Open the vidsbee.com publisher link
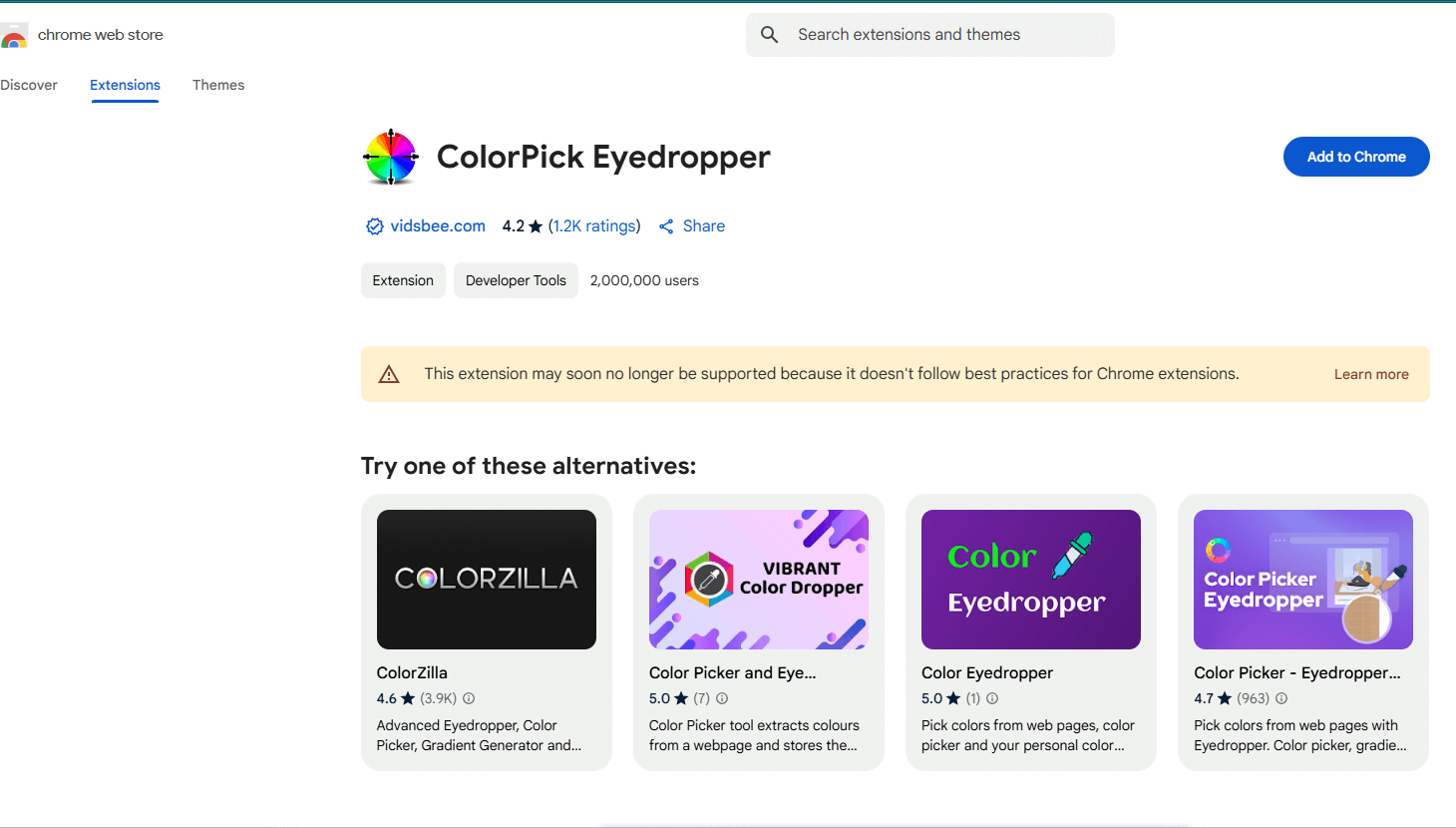1456x828 pixels. point(437,225)
